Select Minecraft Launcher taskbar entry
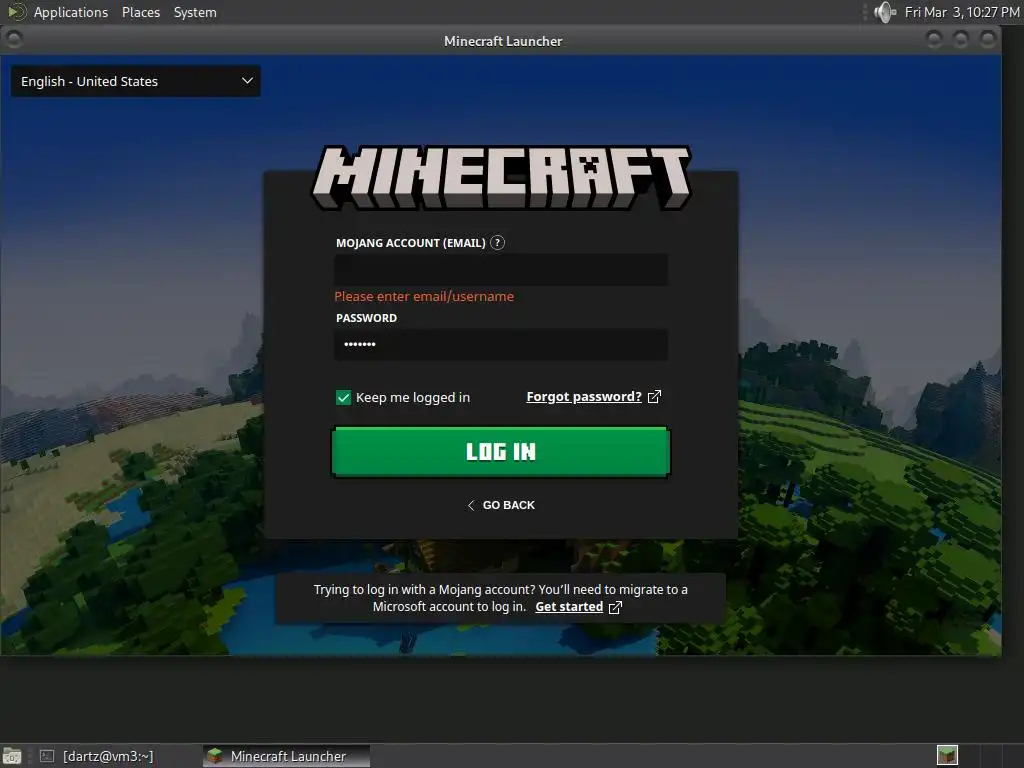The width and height of the screenshot is (1024, 768). point(286,756)
